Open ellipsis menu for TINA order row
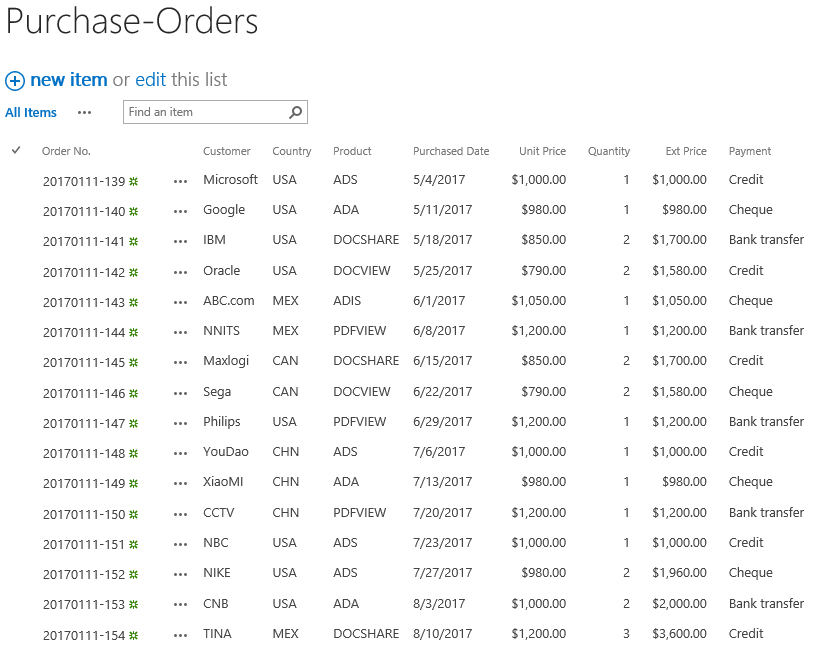Screen dimensions: 817x646 click(x=180, y=636)
